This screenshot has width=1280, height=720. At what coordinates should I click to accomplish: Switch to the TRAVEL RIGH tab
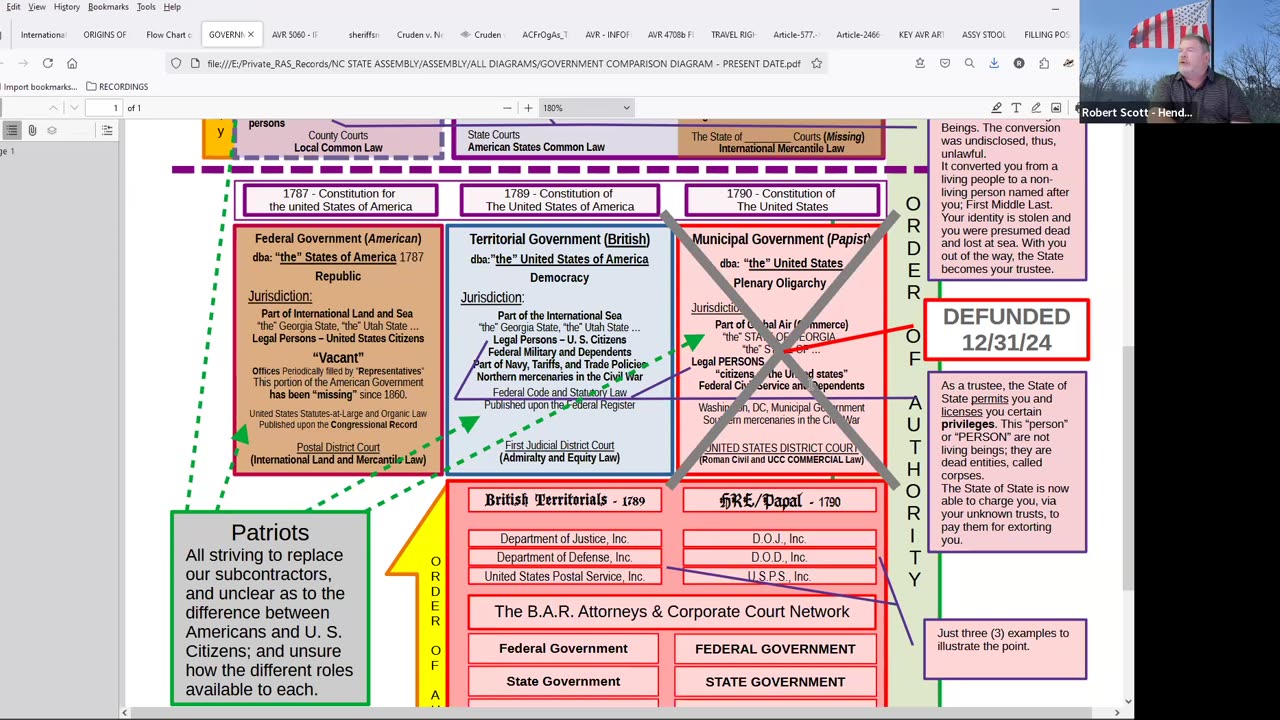click(x=733, y=34)
